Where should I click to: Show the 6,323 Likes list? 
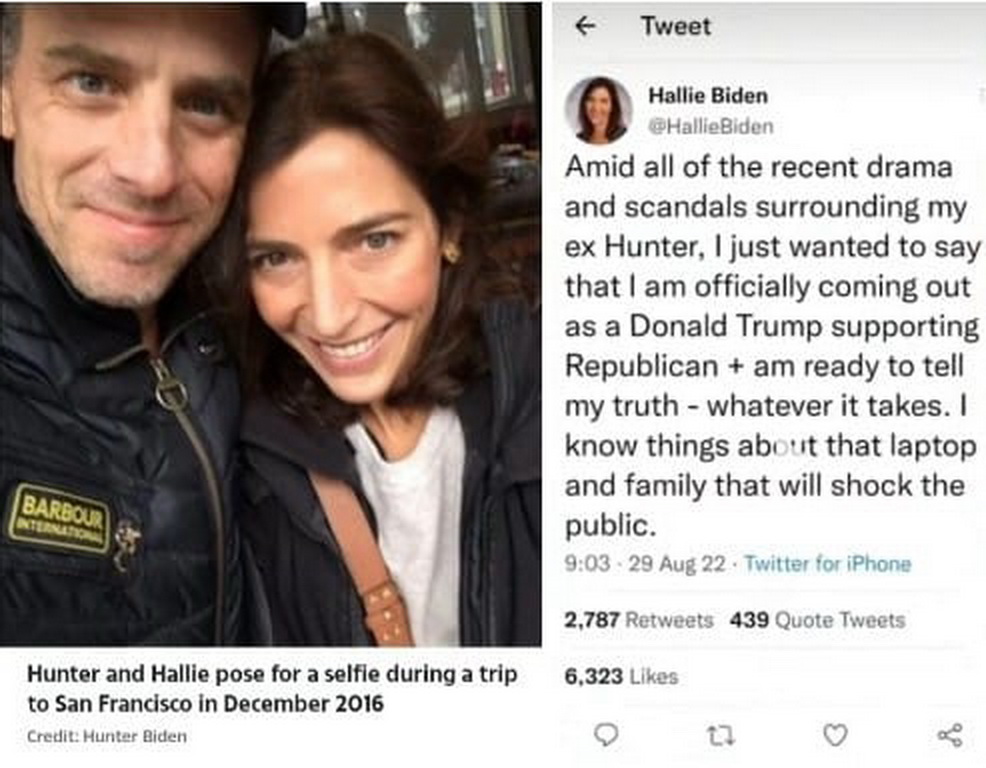click(x=621, y=677)
